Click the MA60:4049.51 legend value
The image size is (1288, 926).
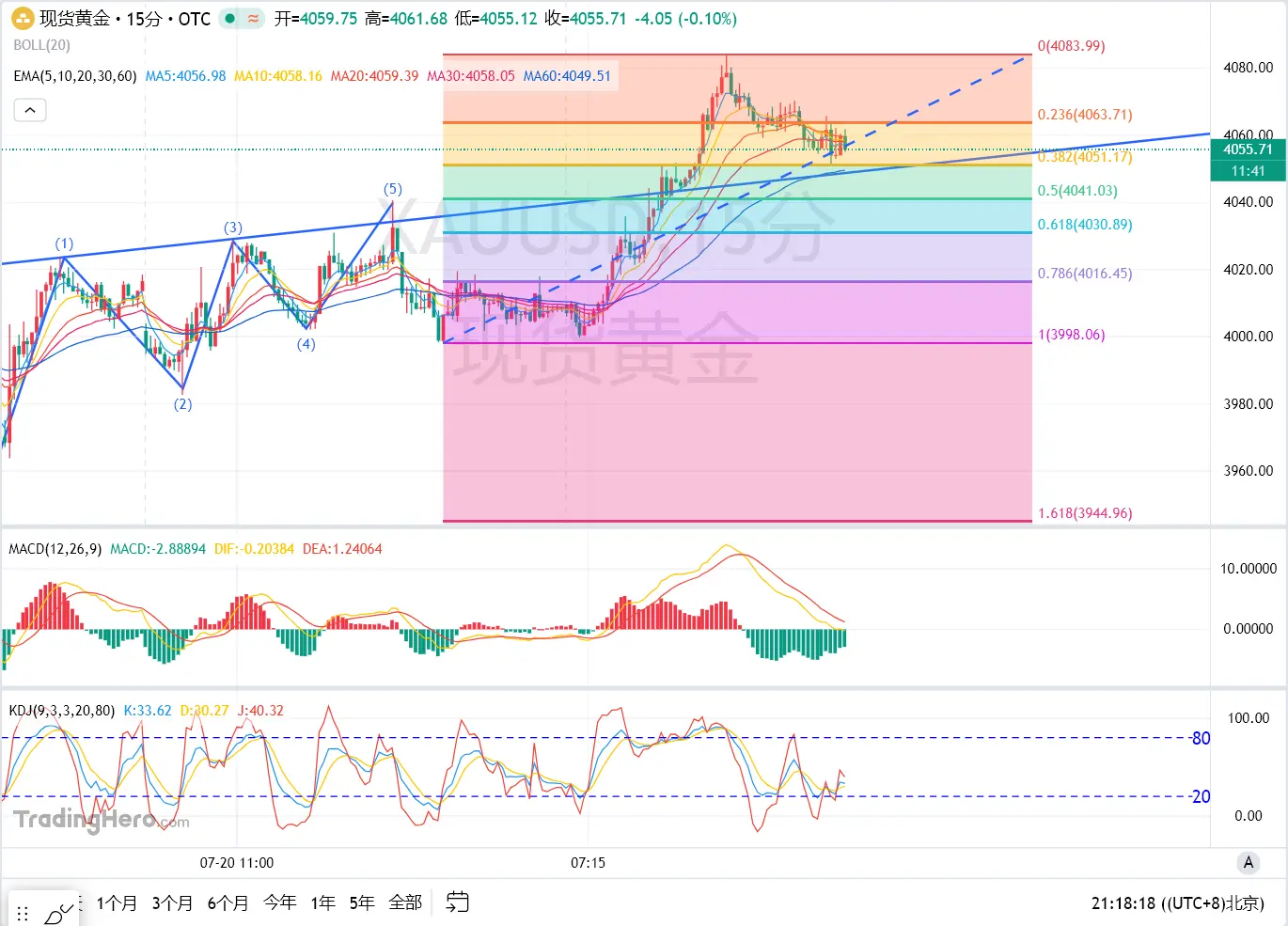[x=567, y=76]
